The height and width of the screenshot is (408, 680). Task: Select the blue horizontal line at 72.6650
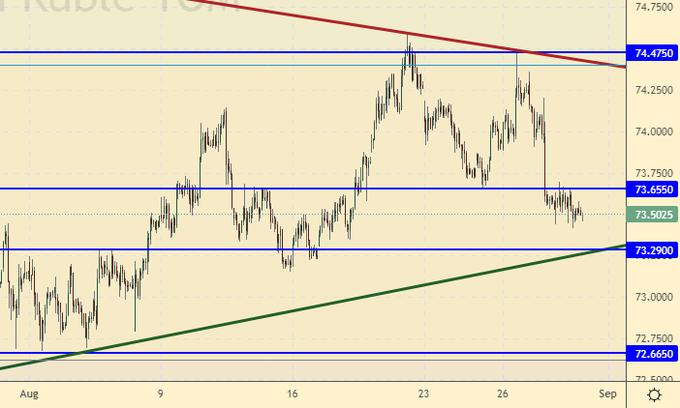tap(300, 353)
